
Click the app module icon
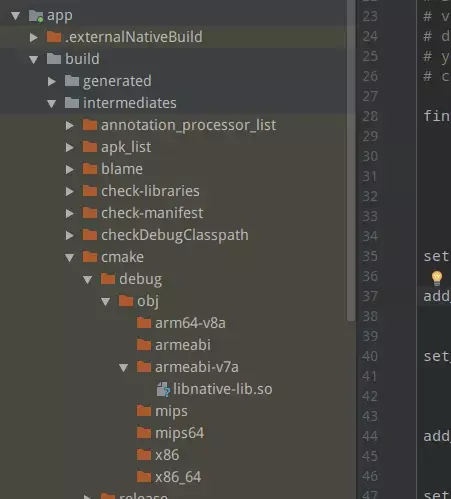[x=36, y=16]
